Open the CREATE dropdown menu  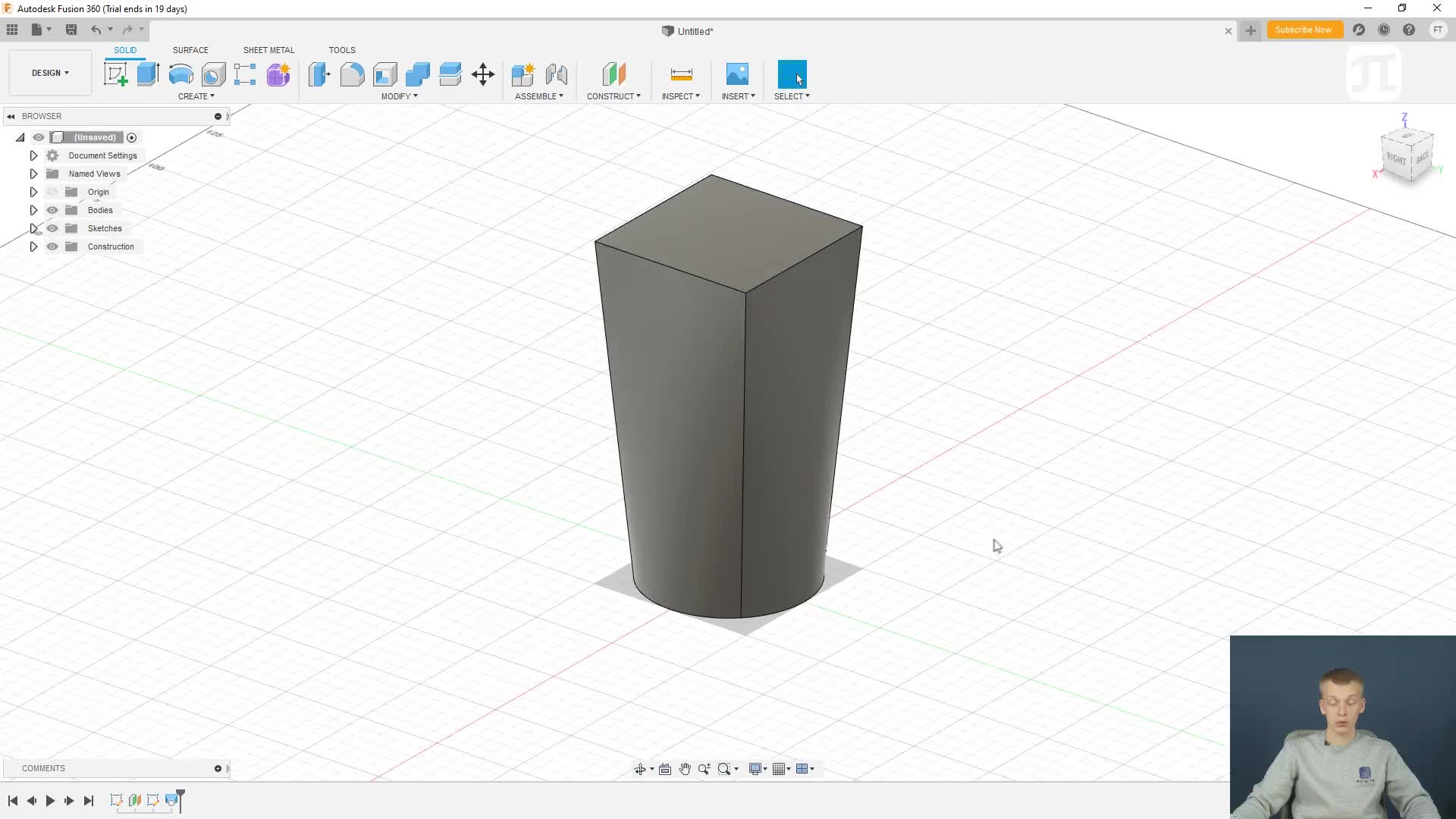[x=196, y=96]
